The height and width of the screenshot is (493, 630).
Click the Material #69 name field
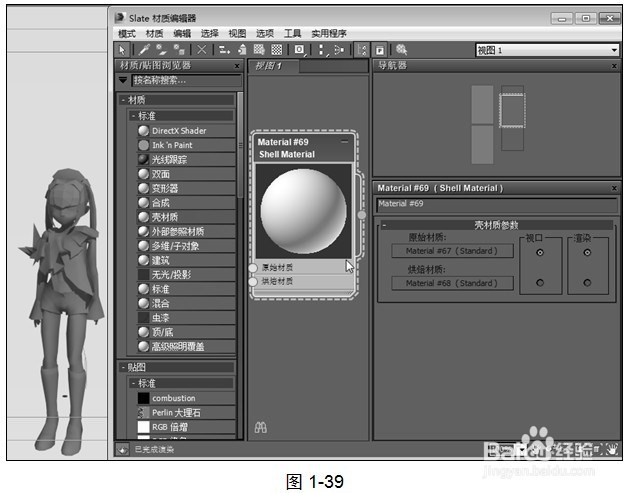(497, 204)
